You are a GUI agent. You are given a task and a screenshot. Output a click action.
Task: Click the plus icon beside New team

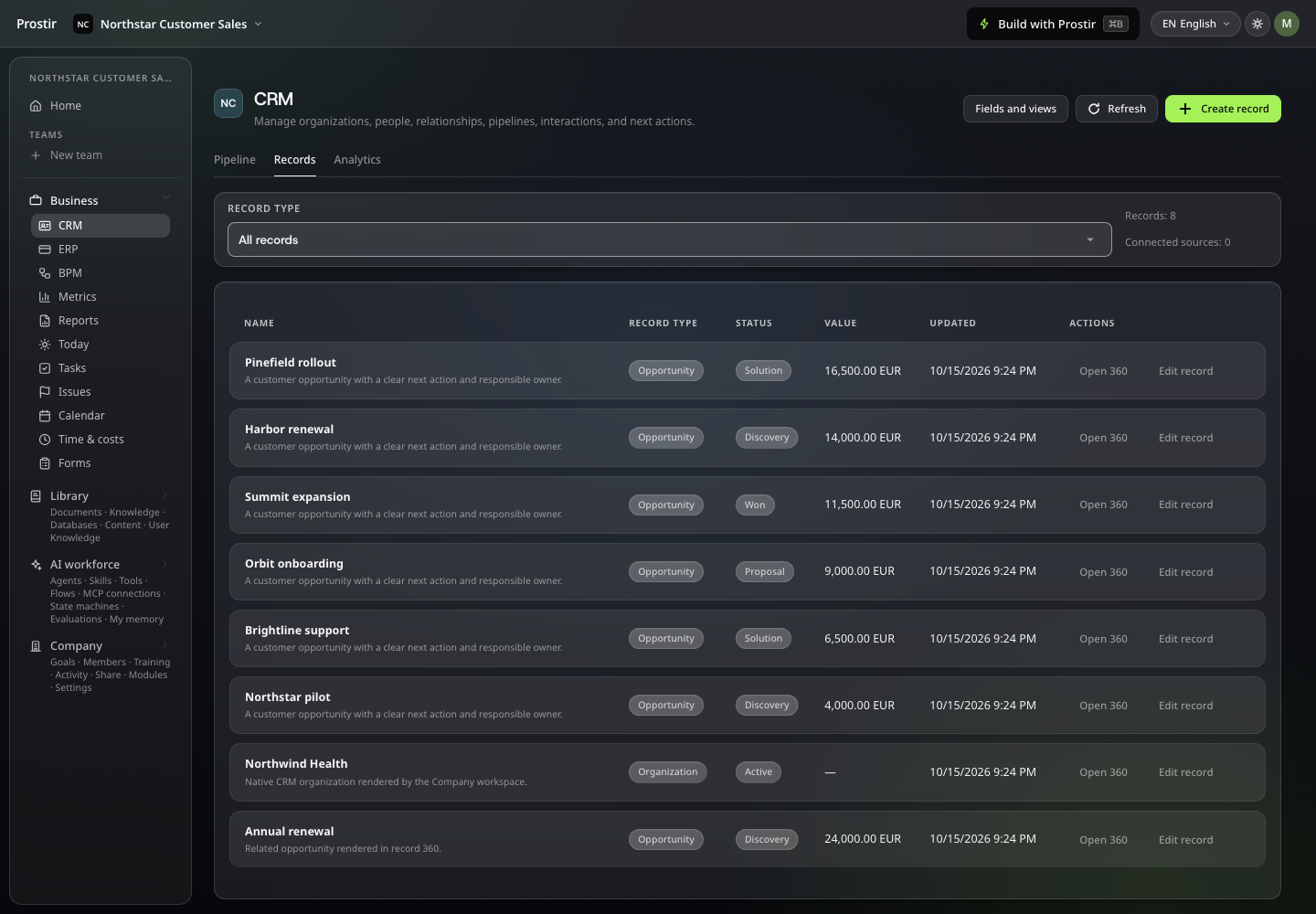[x=36, y=155]
